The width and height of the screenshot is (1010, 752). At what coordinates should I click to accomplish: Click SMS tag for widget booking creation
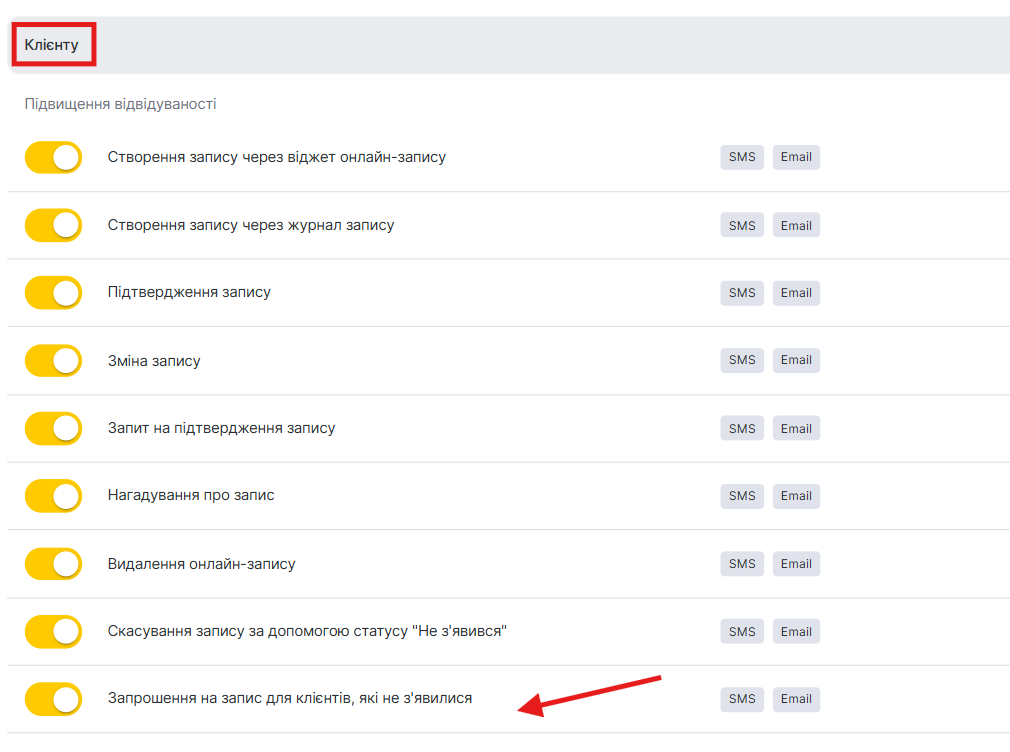point(742,157)
